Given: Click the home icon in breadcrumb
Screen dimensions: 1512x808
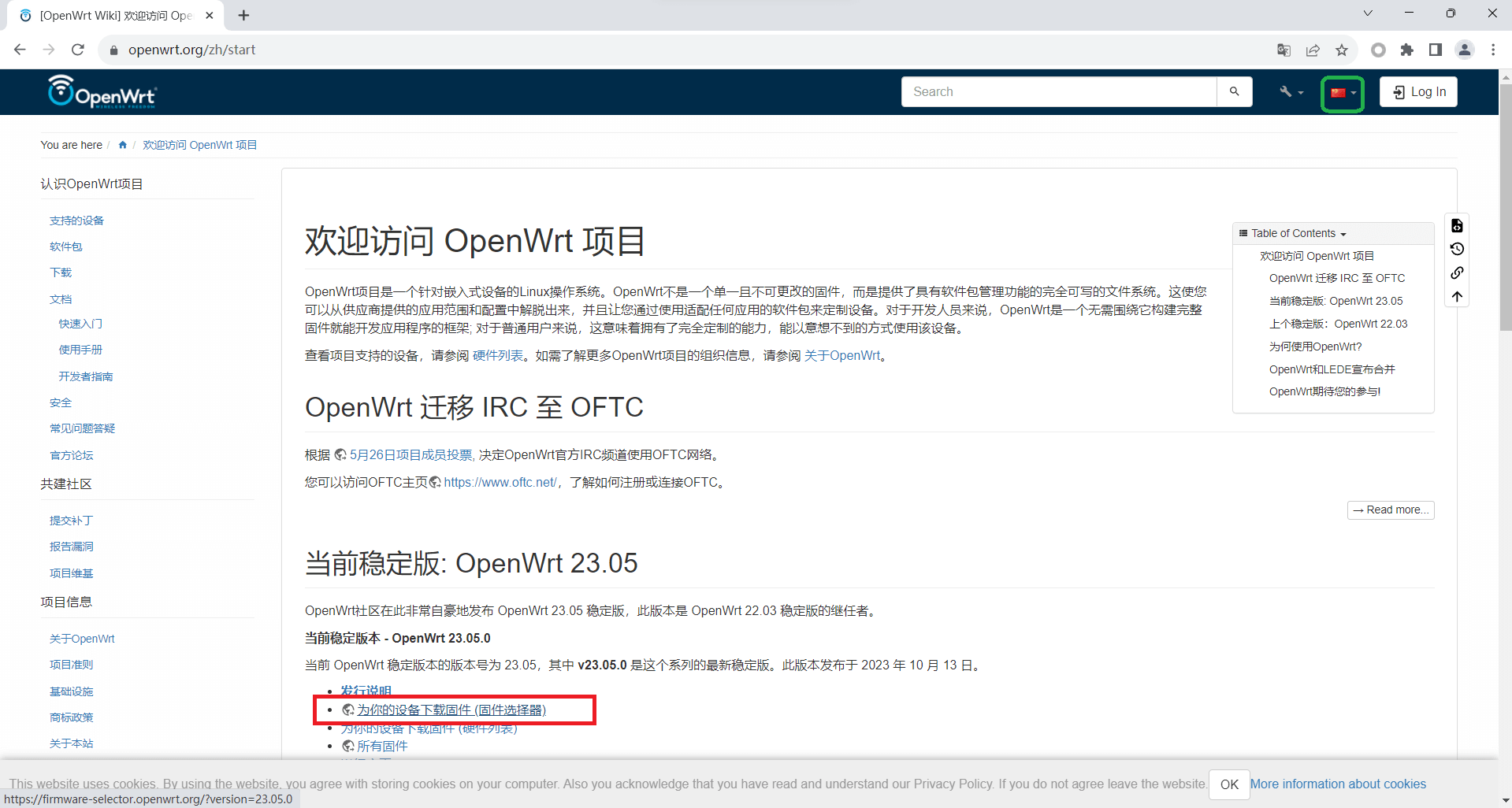Looking at the screenshot, I should point(122,145).
